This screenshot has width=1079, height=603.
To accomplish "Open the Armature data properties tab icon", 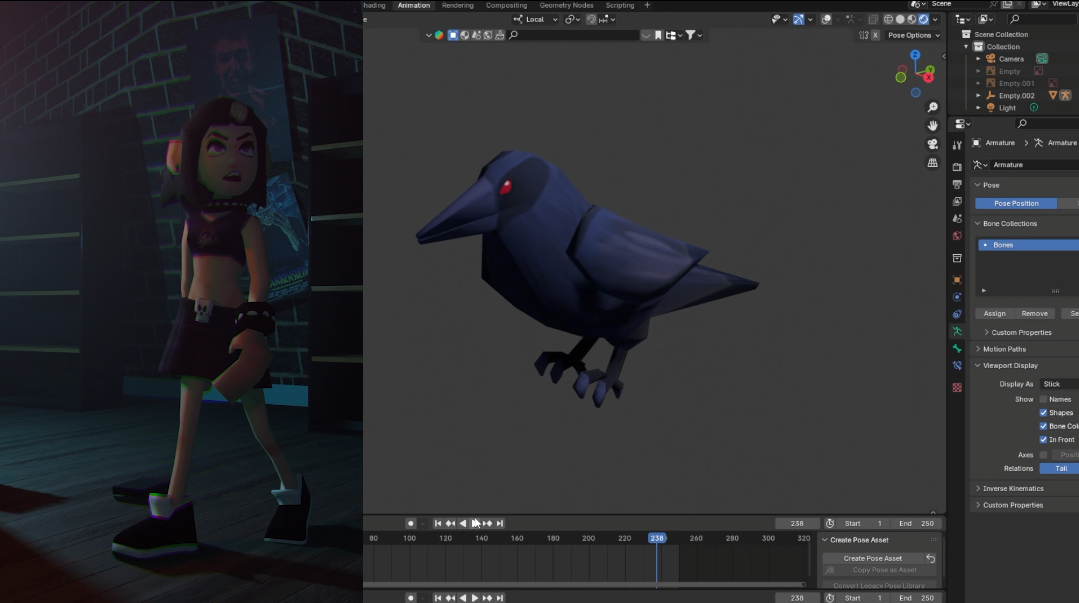I will coord(957,331).
